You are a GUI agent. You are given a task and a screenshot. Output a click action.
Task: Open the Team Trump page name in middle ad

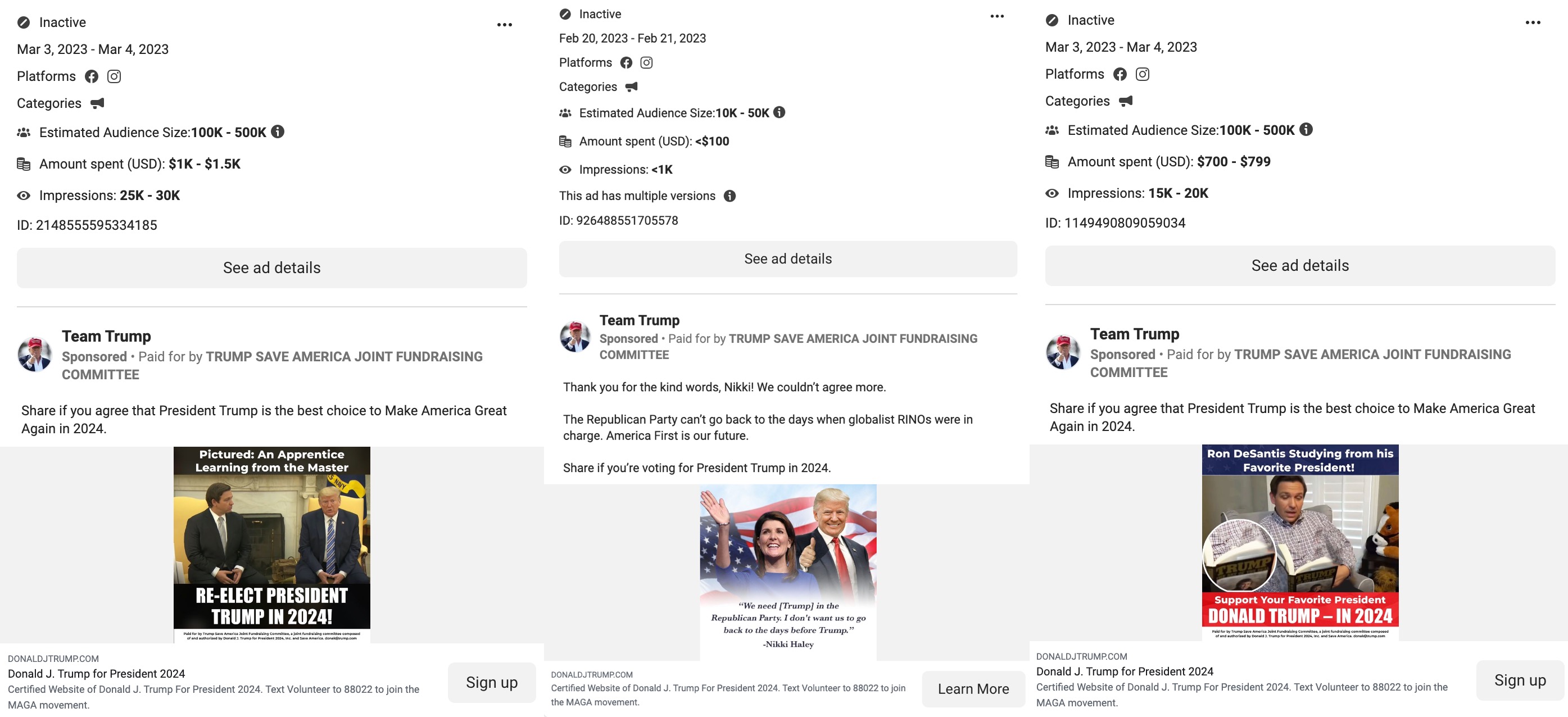[x=639, y=320]
